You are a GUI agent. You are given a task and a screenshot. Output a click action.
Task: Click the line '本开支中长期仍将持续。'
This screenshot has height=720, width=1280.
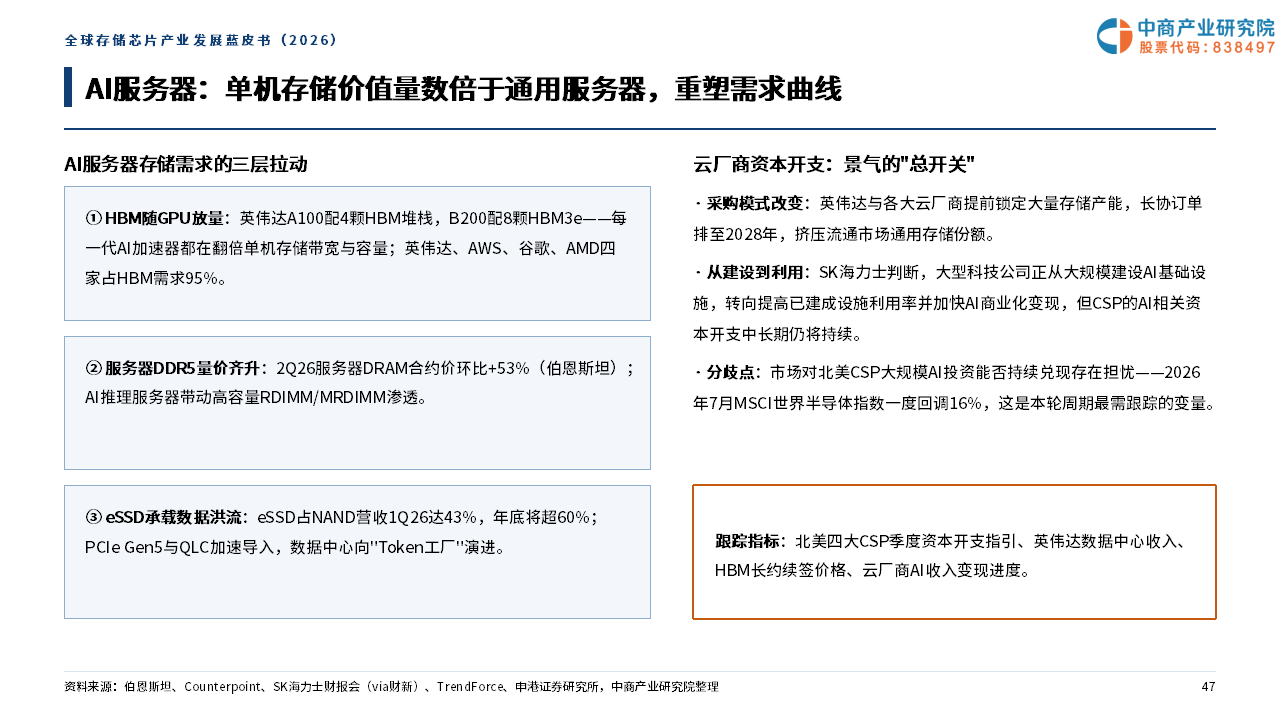[777, 333]
